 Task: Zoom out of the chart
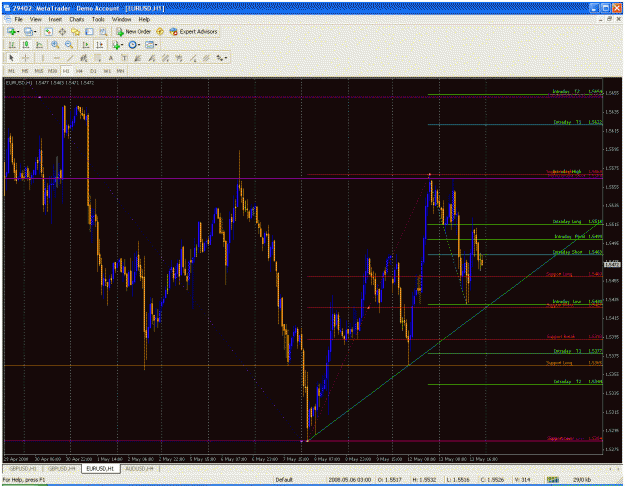[69, 45]
